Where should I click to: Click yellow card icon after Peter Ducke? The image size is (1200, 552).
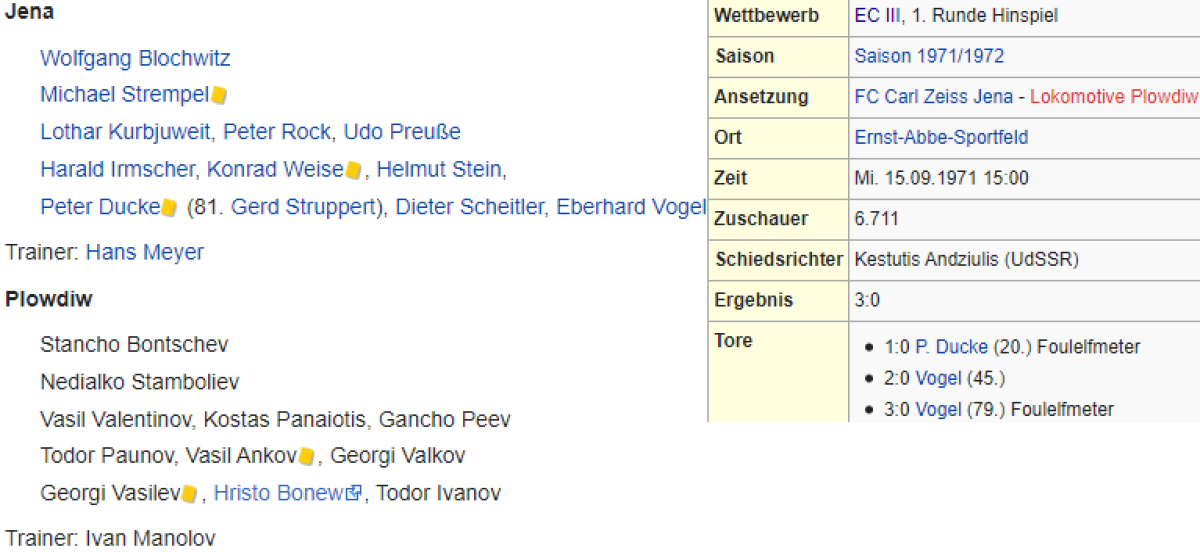(x=169, y=208)
